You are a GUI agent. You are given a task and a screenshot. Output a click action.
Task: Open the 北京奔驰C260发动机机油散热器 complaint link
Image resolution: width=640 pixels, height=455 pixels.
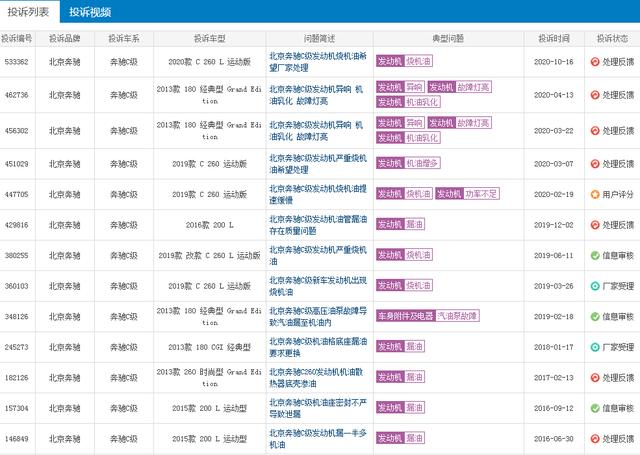(316, 378)
